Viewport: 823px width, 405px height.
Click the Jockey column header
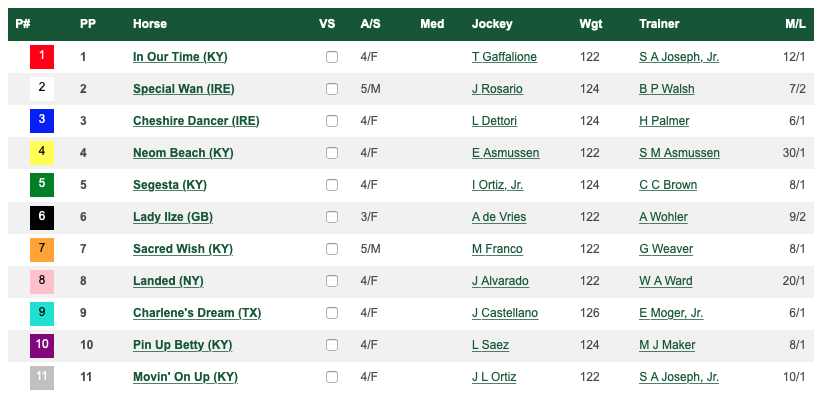[492, 24]
